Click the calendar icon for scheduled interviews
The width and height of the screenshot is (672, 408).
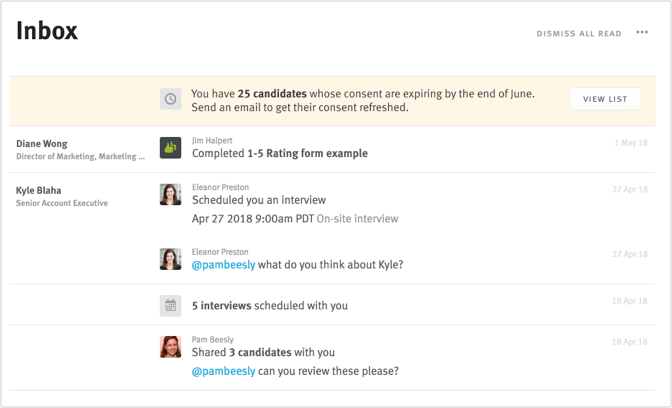[171, 306]
